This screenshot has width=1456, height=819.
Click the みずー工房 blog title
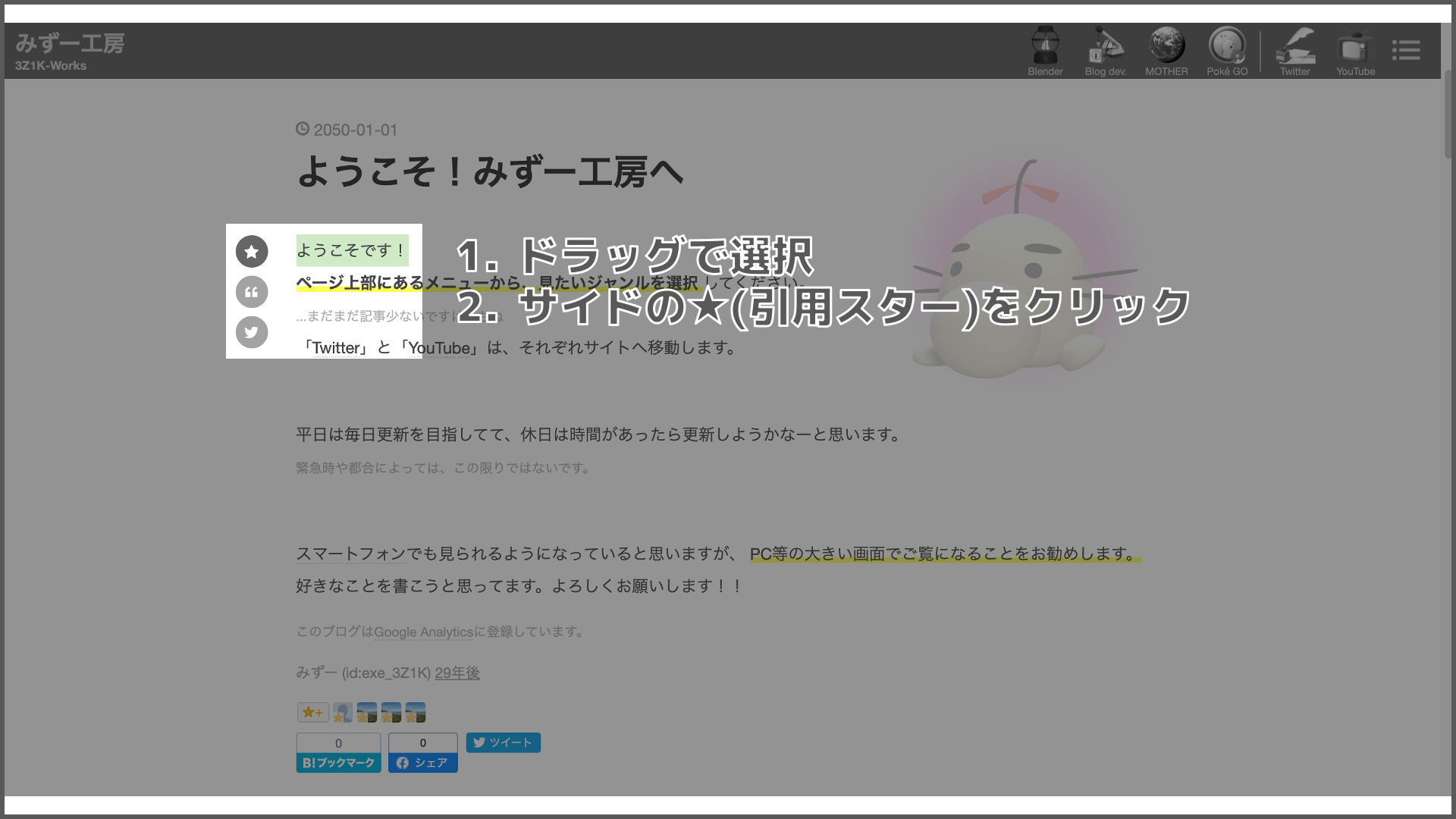[x=70, y=43]
